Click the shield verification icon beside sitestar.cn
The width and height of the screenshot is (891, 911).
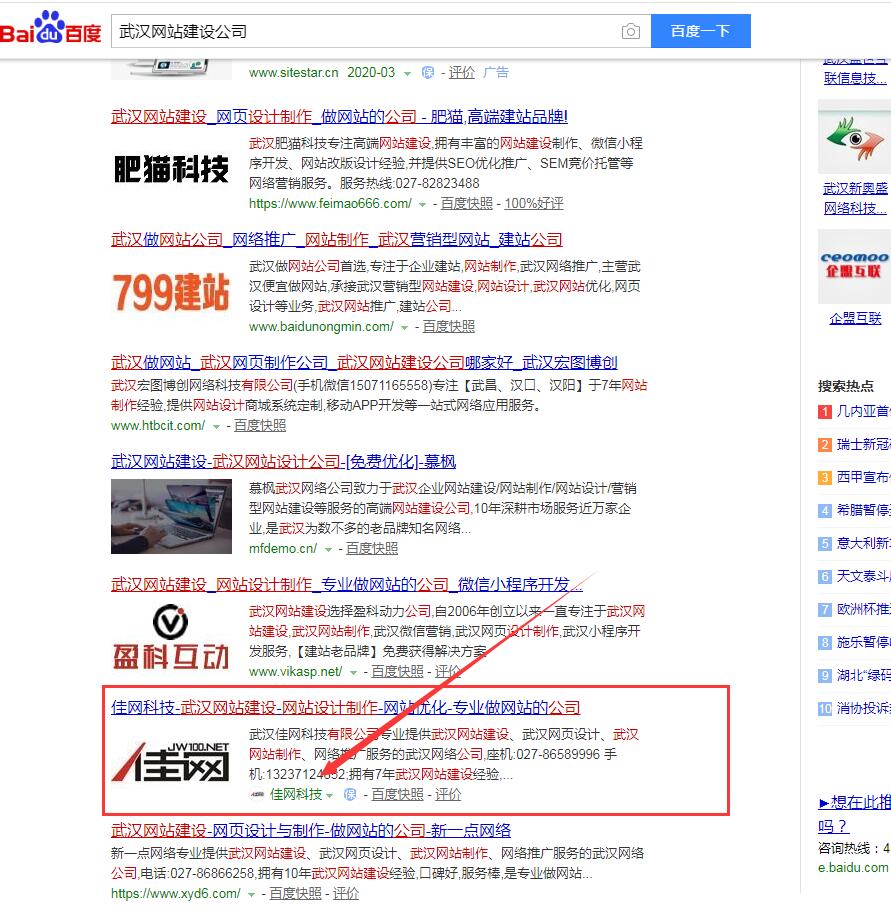(x=428, y=73)
